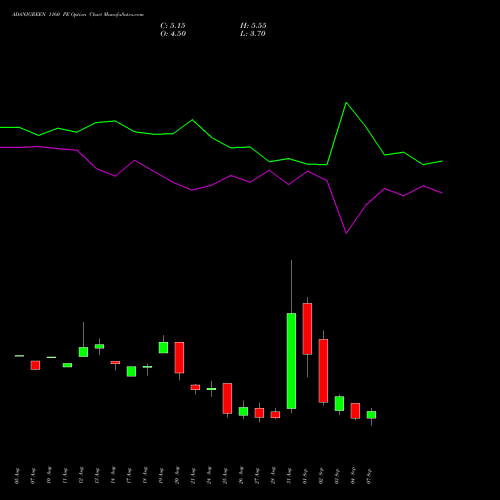Select the red 02 Sep candlestick
Screen dimensions: 500x500
(323, 371)
